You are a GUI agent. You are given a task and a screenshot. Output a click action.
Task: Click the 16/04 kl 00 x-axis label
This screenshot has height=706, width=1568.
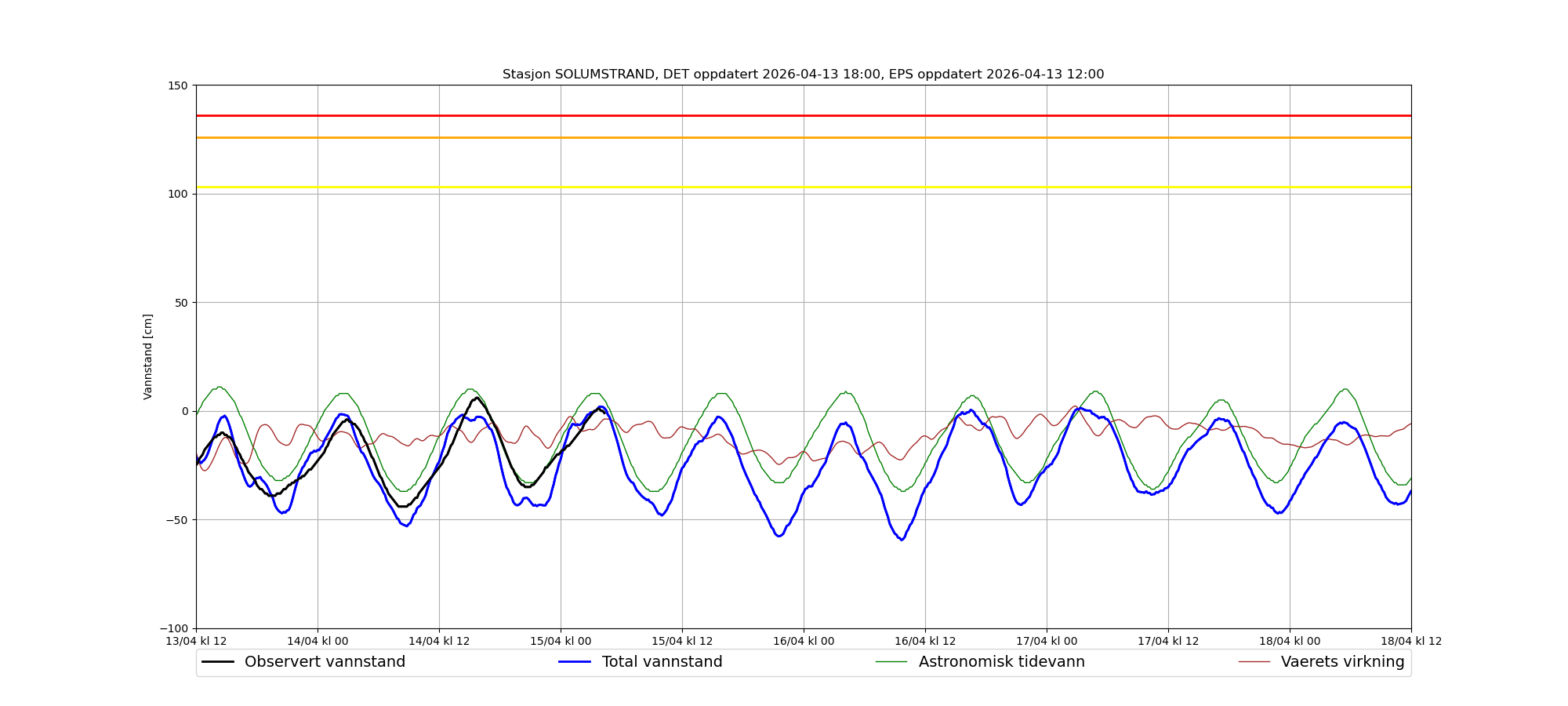tap(804, 641)
